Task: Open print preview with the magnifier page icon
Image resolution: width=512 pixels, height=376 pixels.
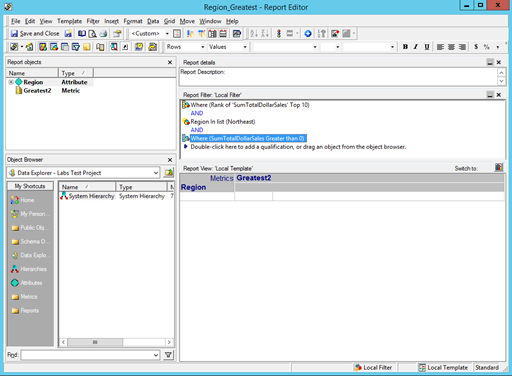Action: tap(92, 33)
